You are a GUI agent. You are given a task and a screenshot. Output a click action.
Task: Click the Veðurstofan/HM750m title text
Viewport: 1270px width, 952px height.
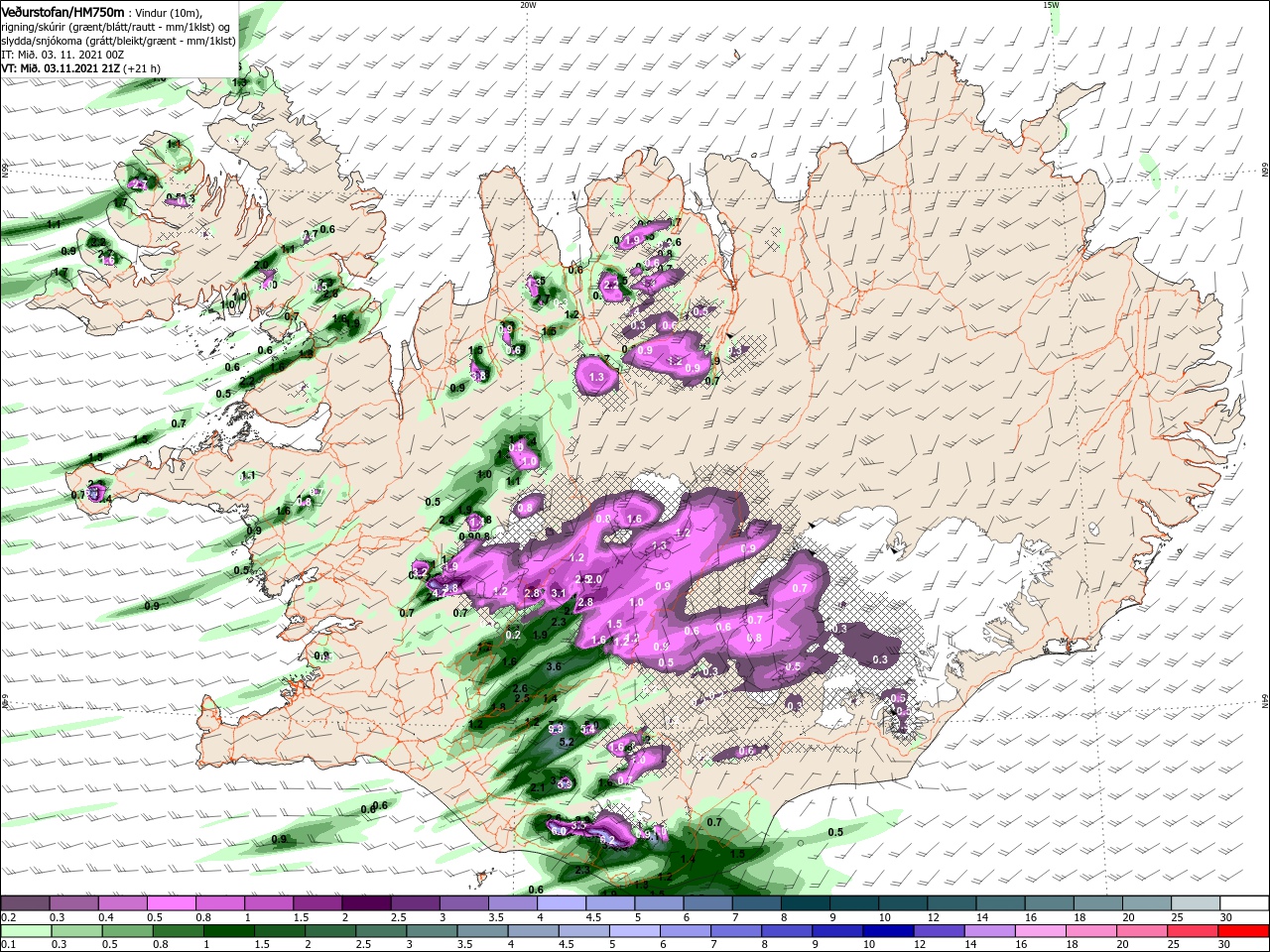(63, 11)
